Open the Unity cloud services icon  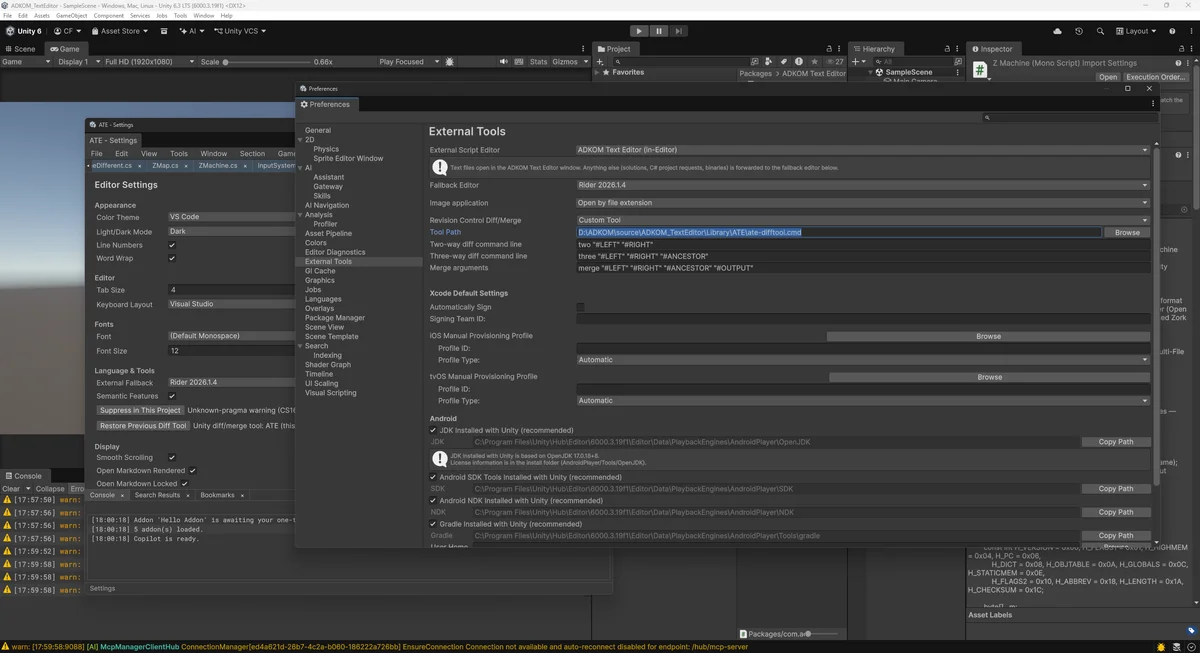1057,31
